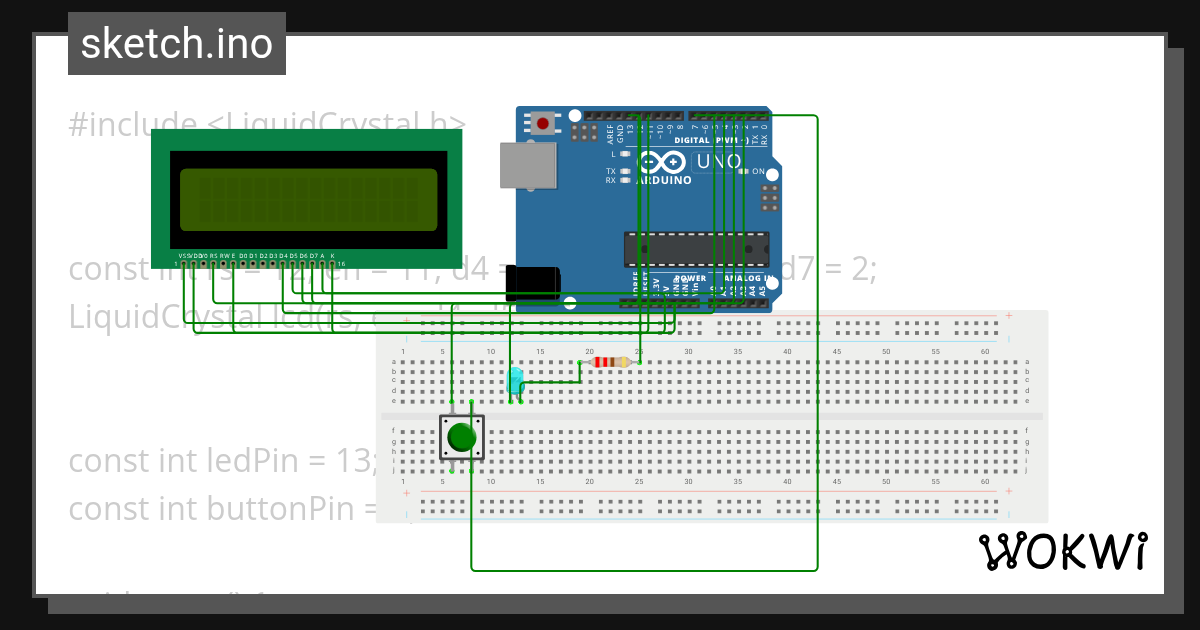Click the Arduino red reset button
This screenshot has height=630, width=1200.
click(542, 123)
